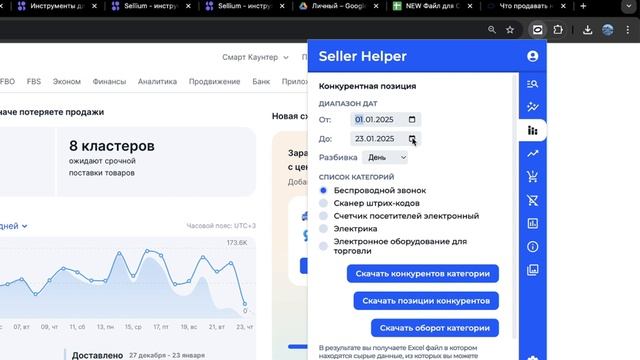
Task: Open the list search sidebar icon
Action: 532,84
